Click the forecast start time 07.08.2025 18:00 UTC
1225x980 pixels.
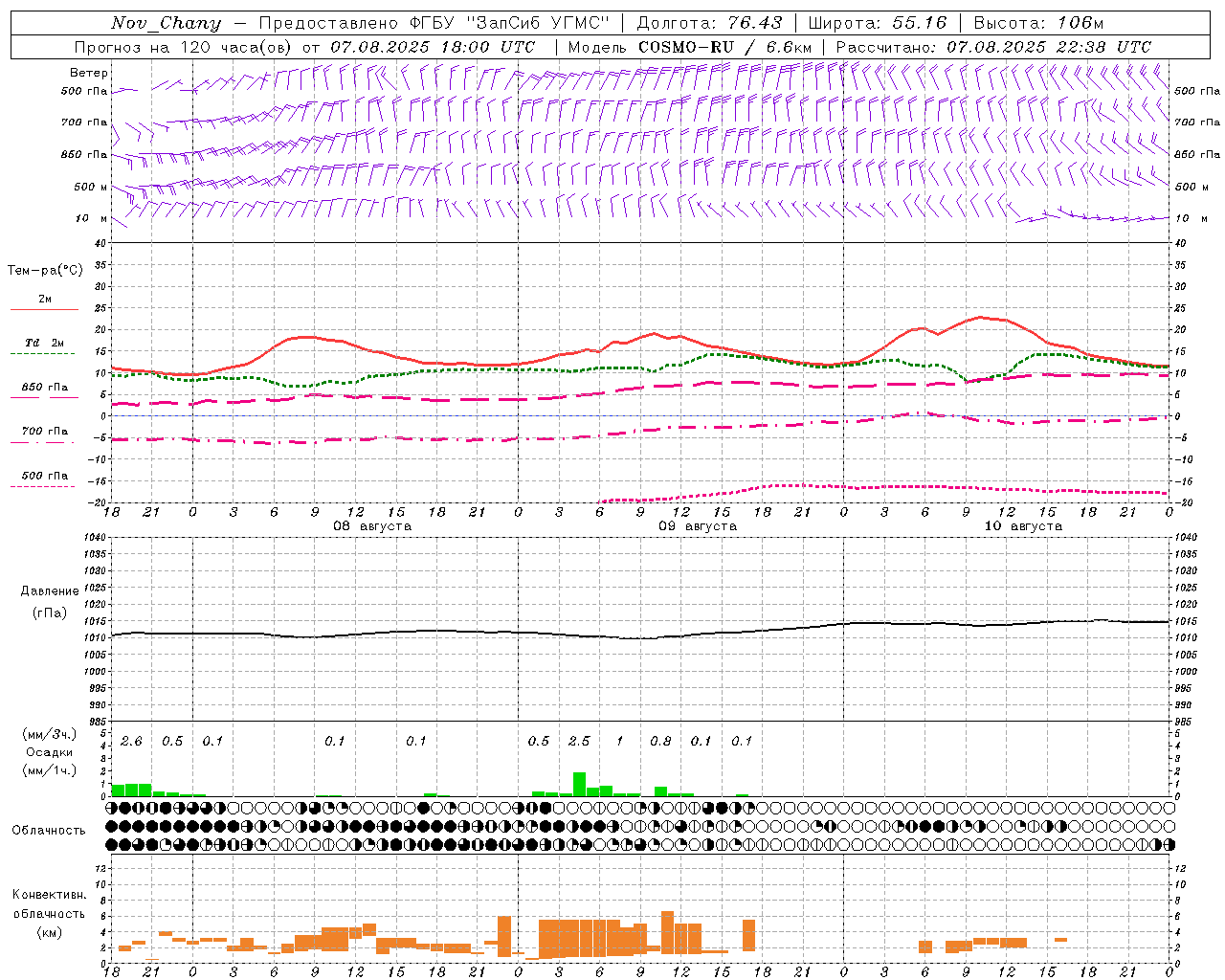(433, 47)
